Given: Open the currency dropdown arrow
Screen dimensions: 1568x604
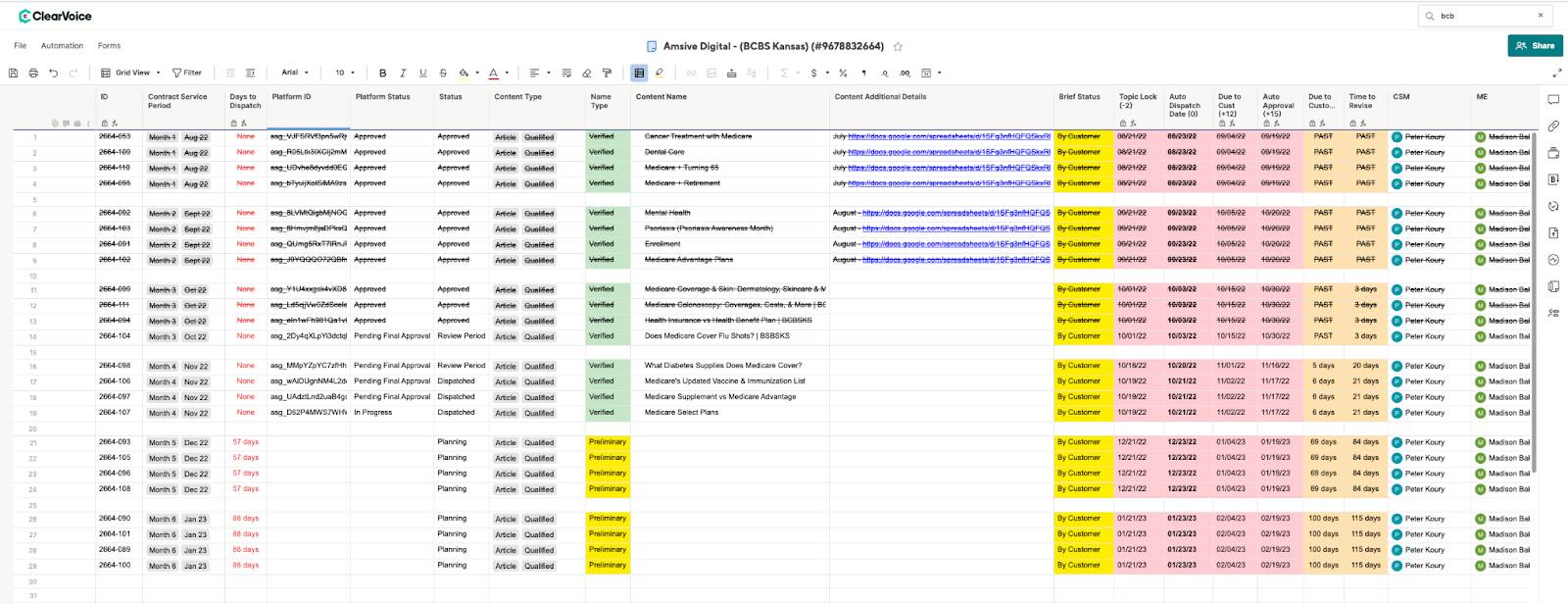Looking at the screenshot, I should click(x=827, y=73).
